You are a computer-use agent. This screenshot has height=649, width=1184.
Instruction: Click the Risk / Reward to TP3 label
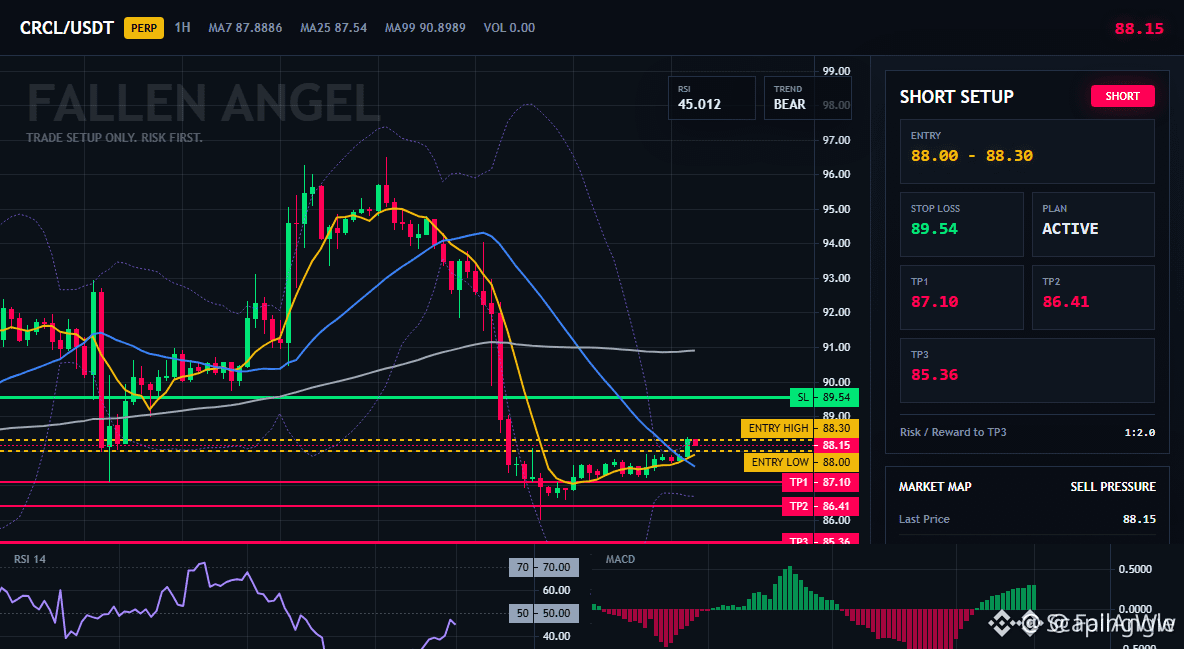(x=953, y=432)
